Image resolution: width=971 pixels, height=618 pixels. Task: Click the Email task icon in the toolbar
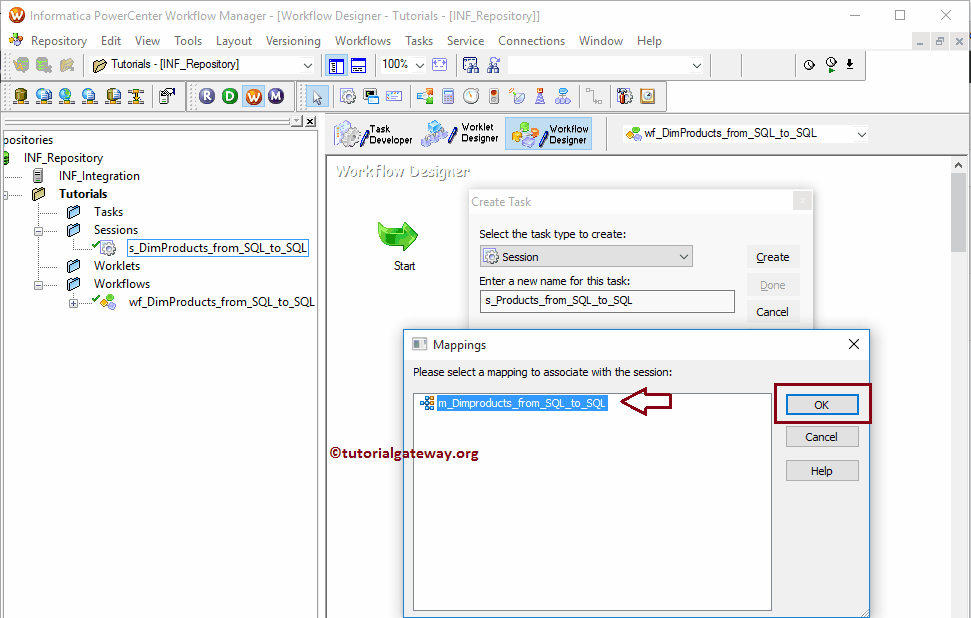pos(394,97)
